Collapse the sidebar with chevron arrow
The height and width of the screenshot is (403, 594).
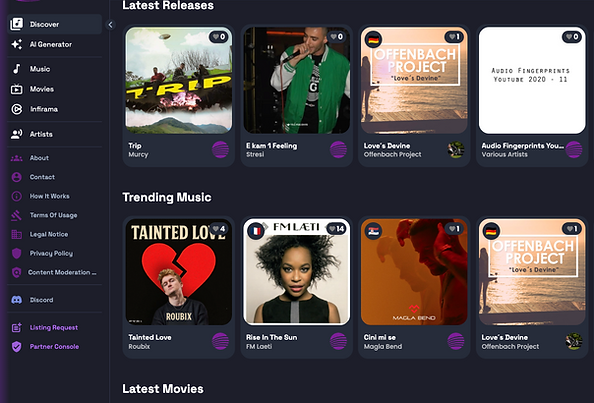tap(110, 25)
